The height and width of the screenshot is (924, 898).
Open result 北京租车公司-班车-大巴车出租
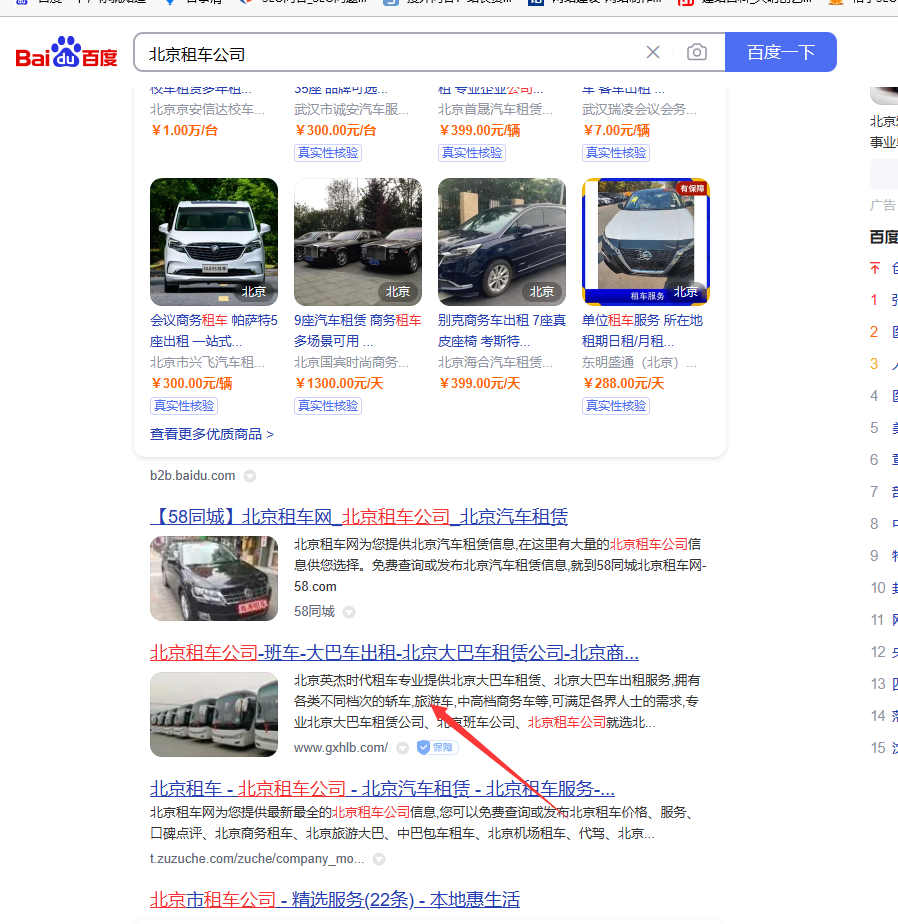point(394,653)
